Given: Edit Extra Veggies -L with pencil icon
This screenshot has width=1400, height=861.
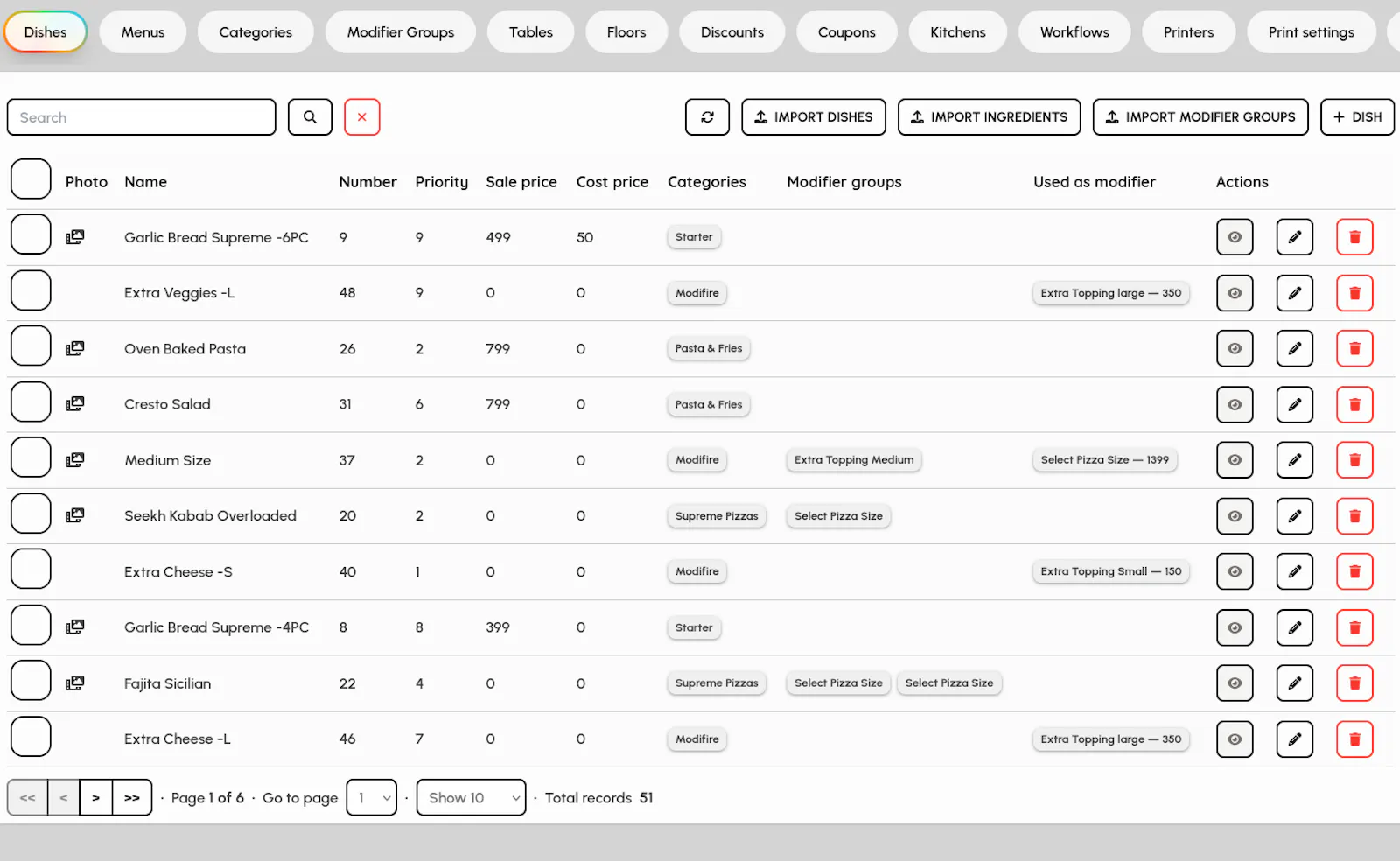Looking at the screenshot, I should pyautogui.click(x=1295, y=293).
